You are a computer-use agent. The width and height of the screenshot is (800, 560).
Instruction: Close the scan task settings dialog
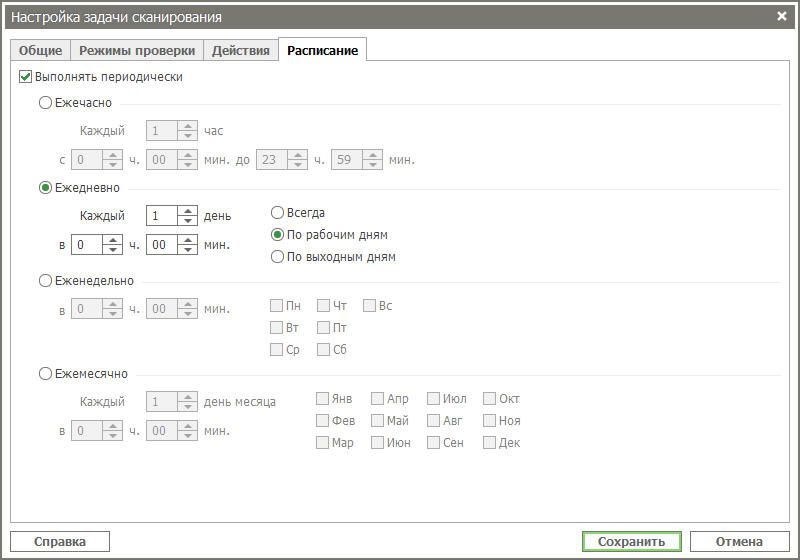pyautogui.click(x=782, y=16)
